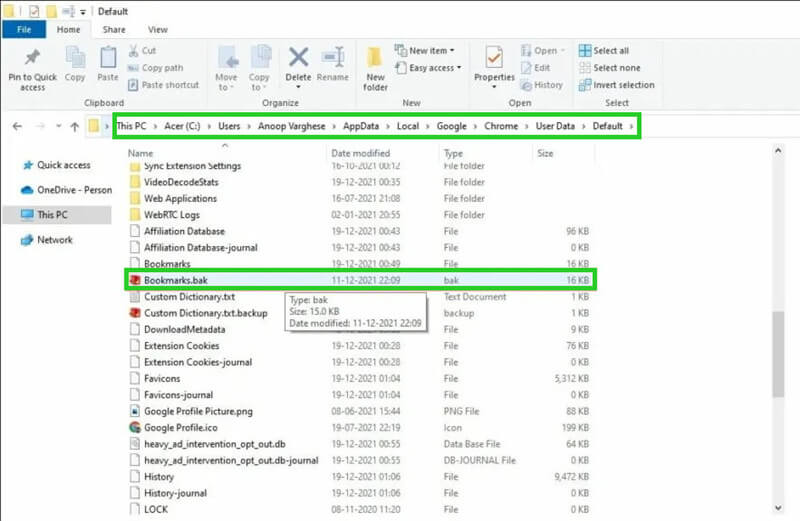This screenshot has width=800, height=521.
Task: Create a new folder with New folder icon
Action: [x=376, y=59]
